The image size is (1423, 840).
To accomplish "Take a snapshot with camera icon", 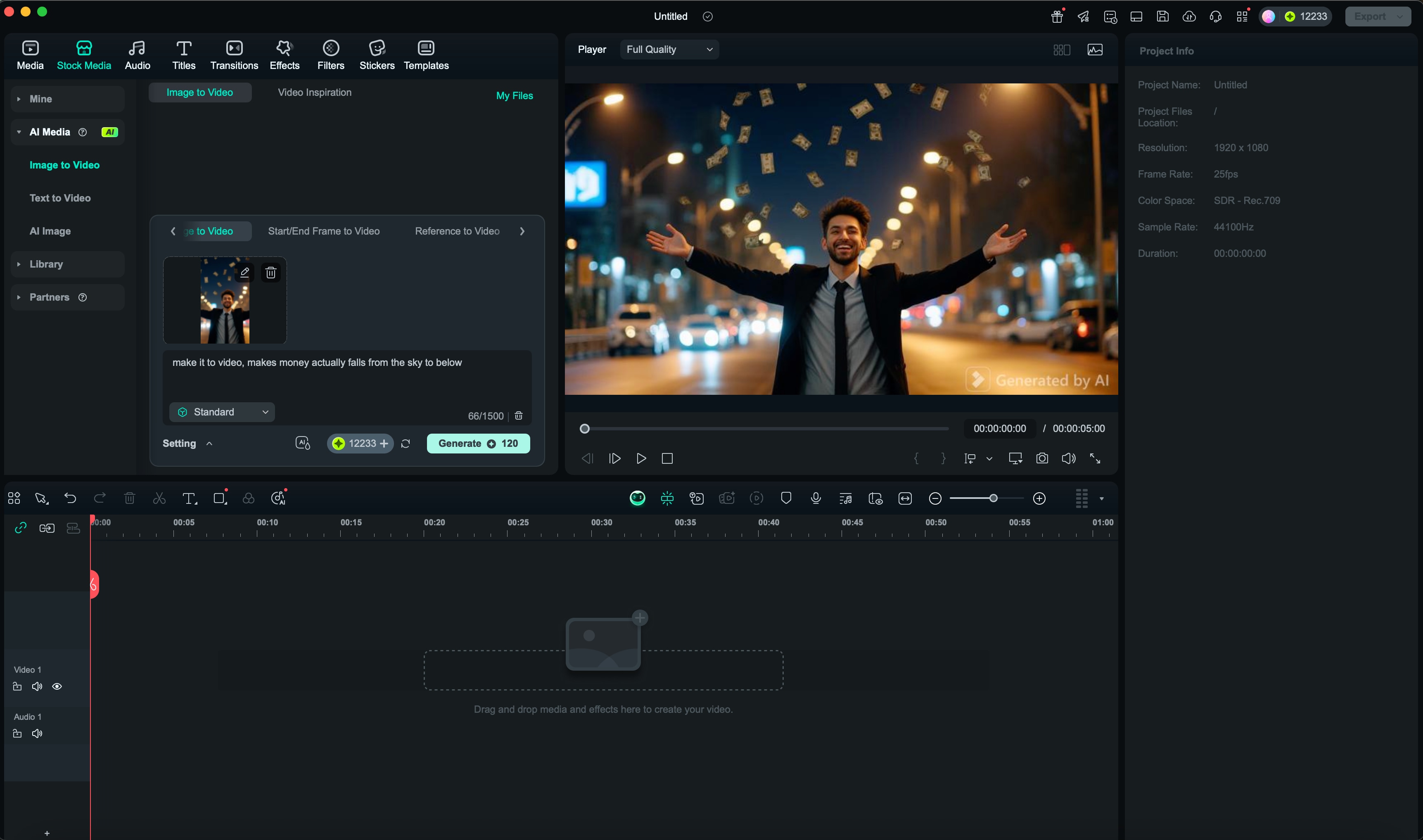I will pyautogui.click(x=1041, y=458).
